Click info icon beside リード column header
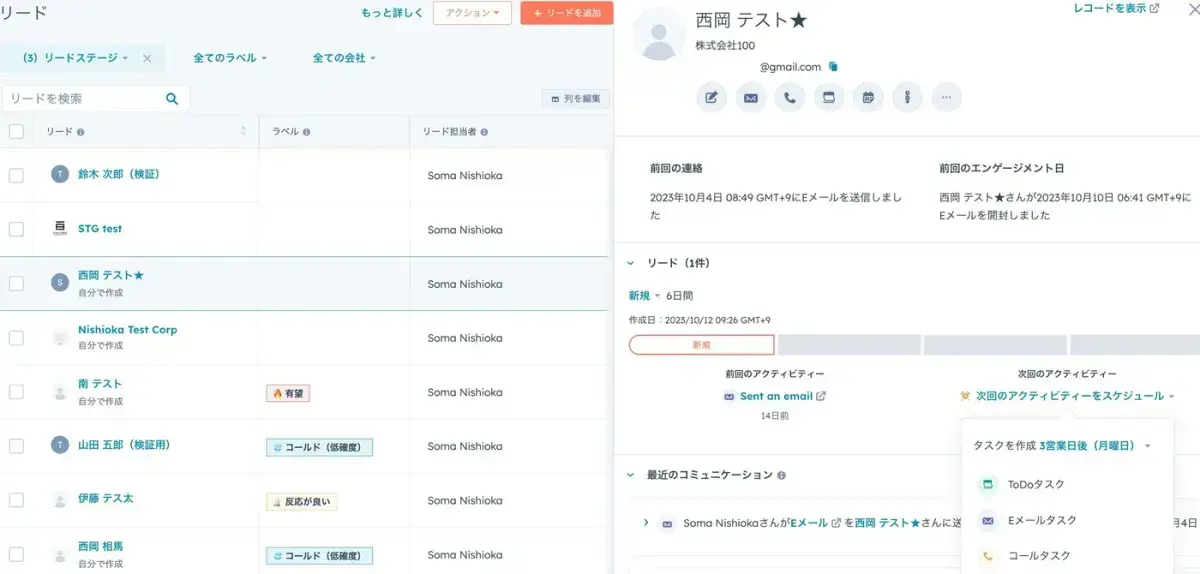Screen dimensions: 1200x574 [81, 132]
